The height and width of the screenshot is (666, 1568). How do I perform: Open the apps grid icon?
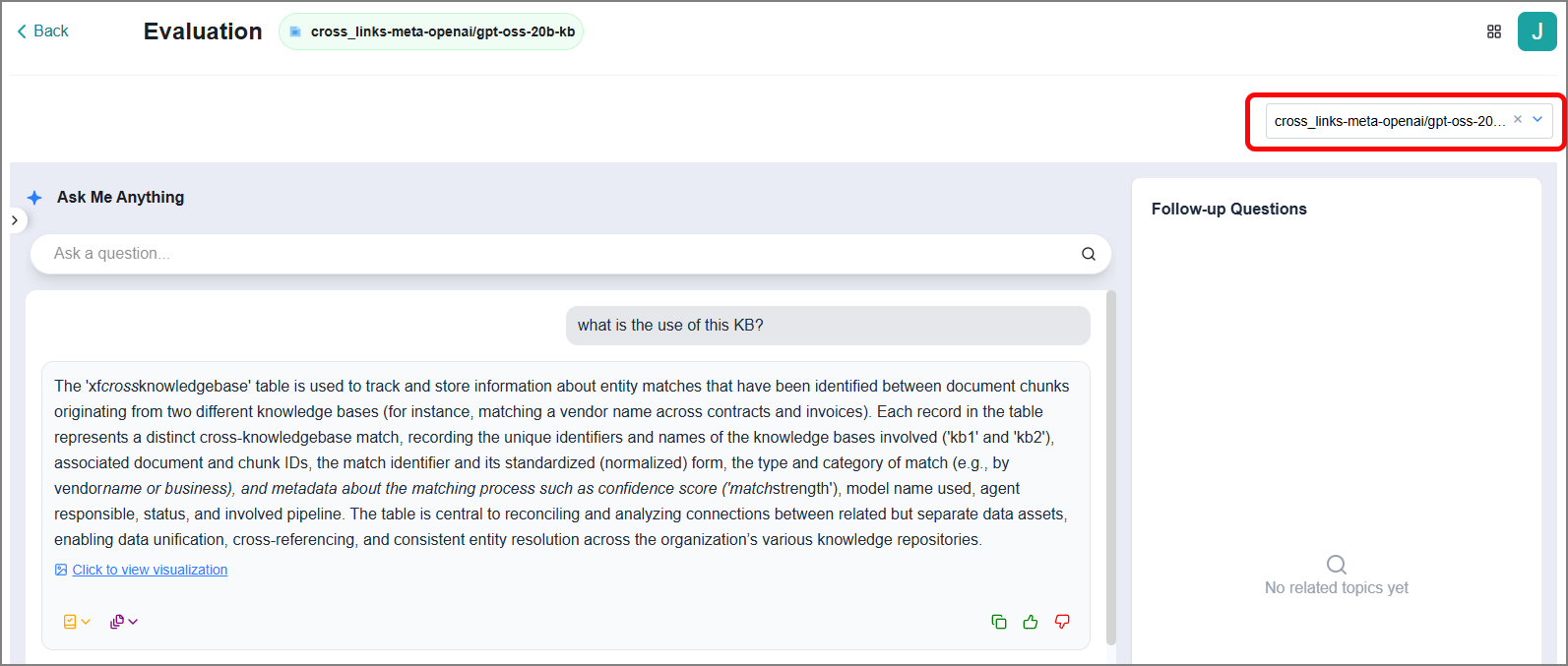coord(1494,31)
